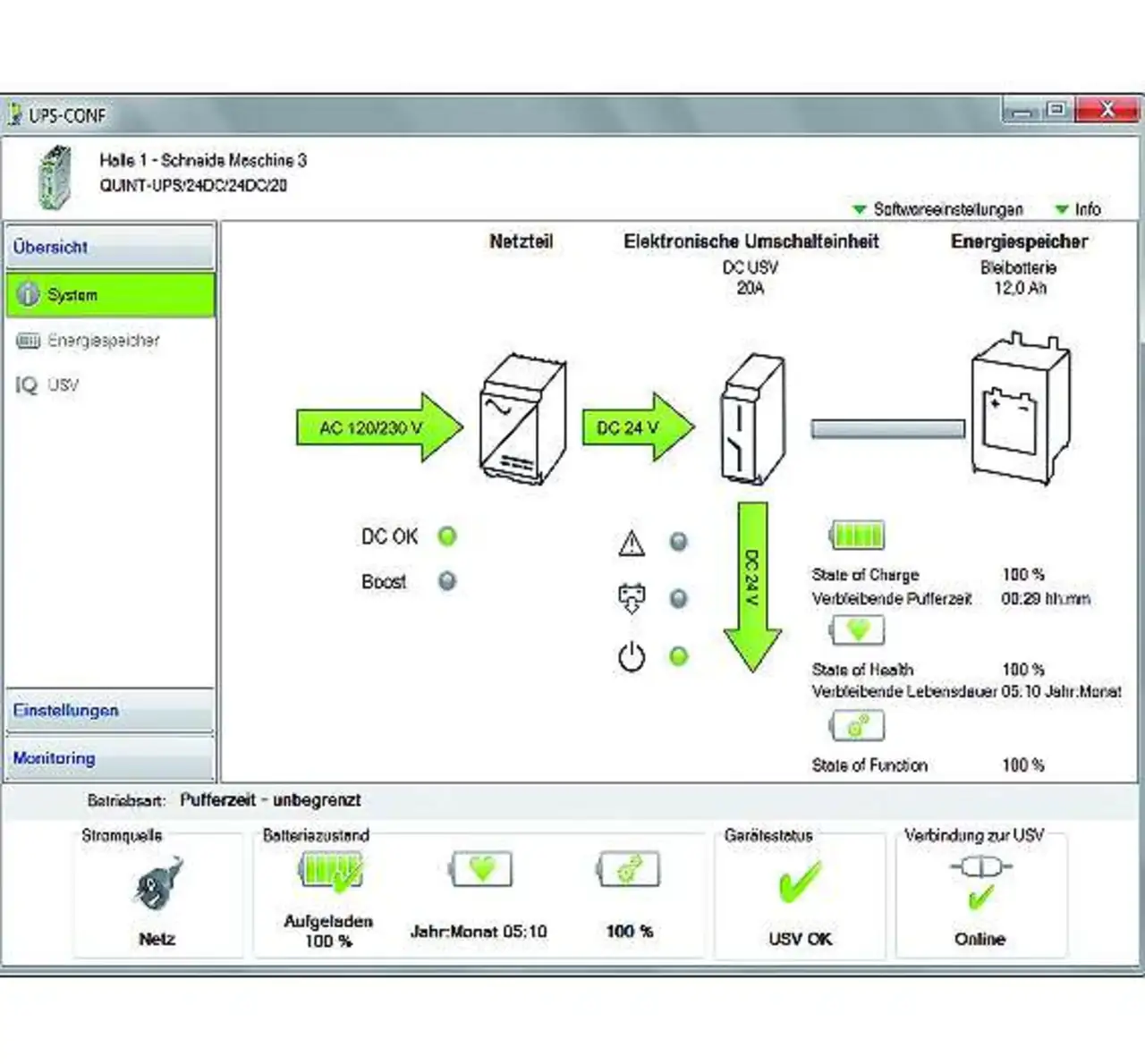The height and width of the screenshot is (1064, 1145).
Task: Click the power standby symbol icon
Action: 632,657
